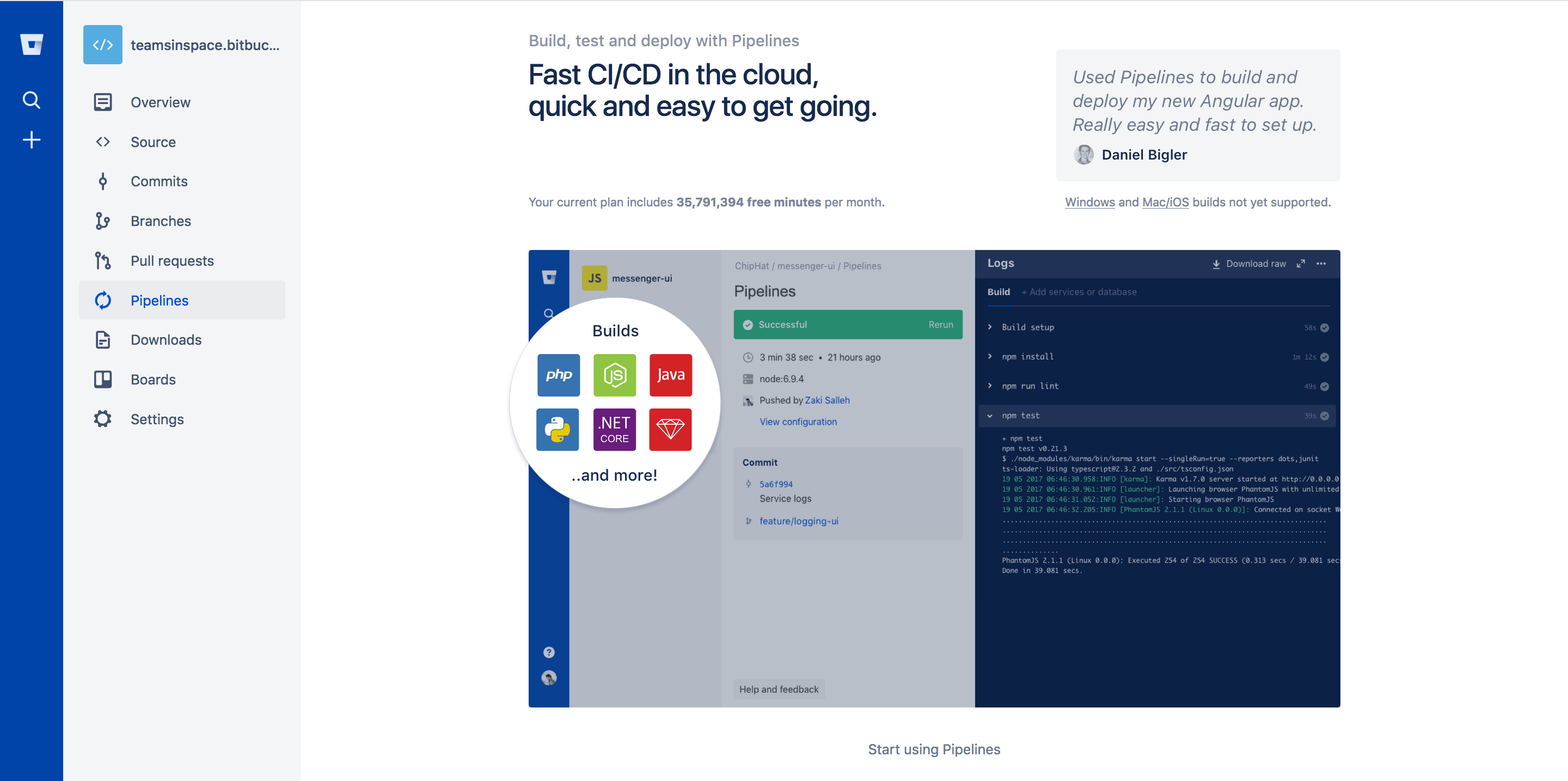Screen dimensions: 1568x781
Task: Collapse the npm test log step
Action: pyautogui.click(x=989, y=415)
